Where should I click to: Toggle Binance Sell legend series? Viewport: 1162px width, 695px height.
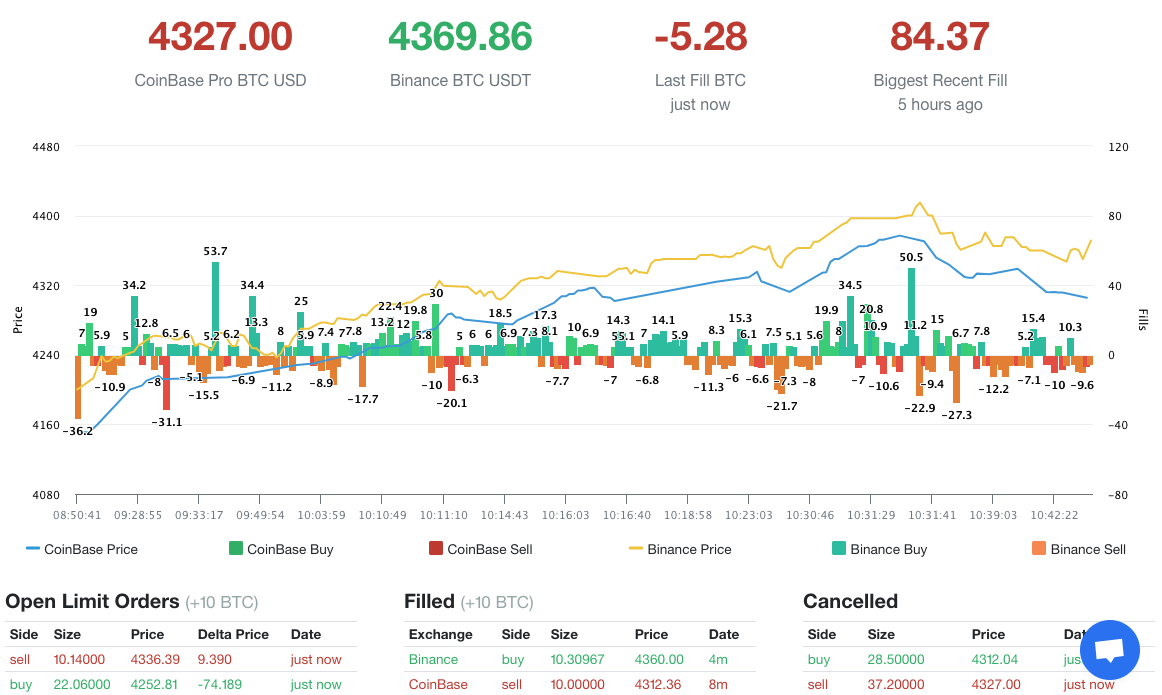(x=1078, y=549)
